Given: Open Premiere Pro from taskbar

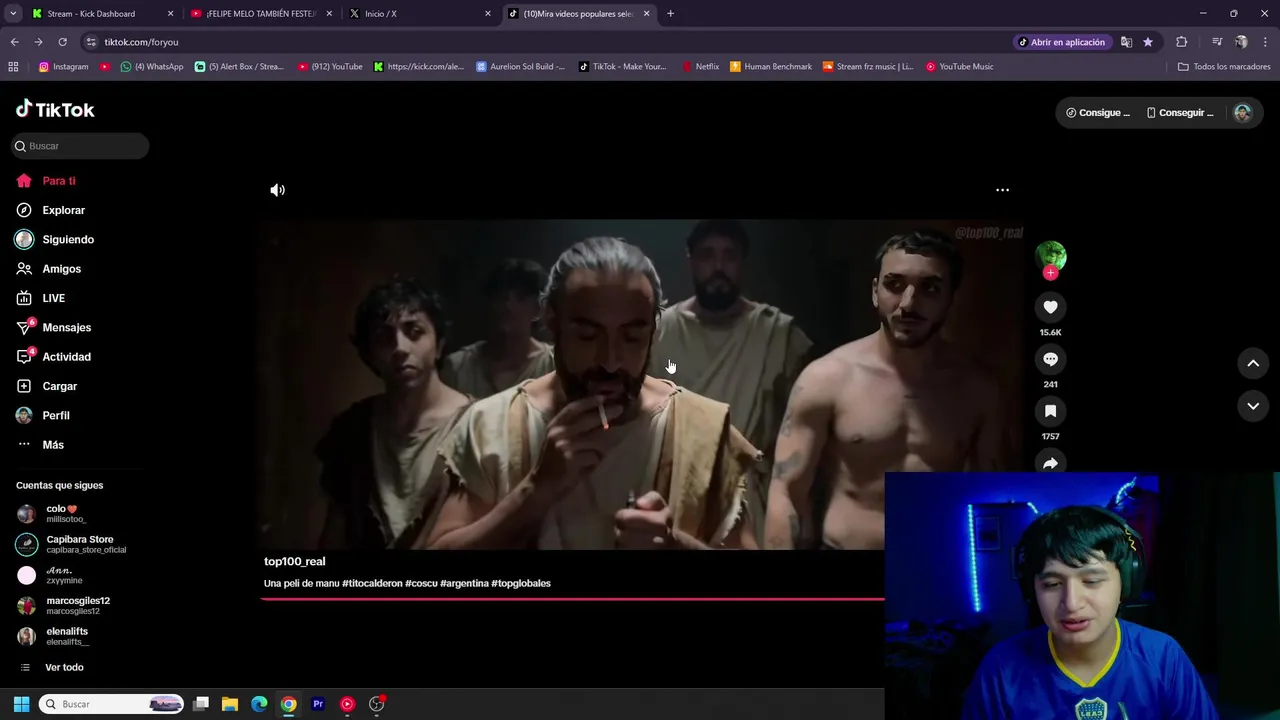Looking at the screenshot, I should pos(318,704).
